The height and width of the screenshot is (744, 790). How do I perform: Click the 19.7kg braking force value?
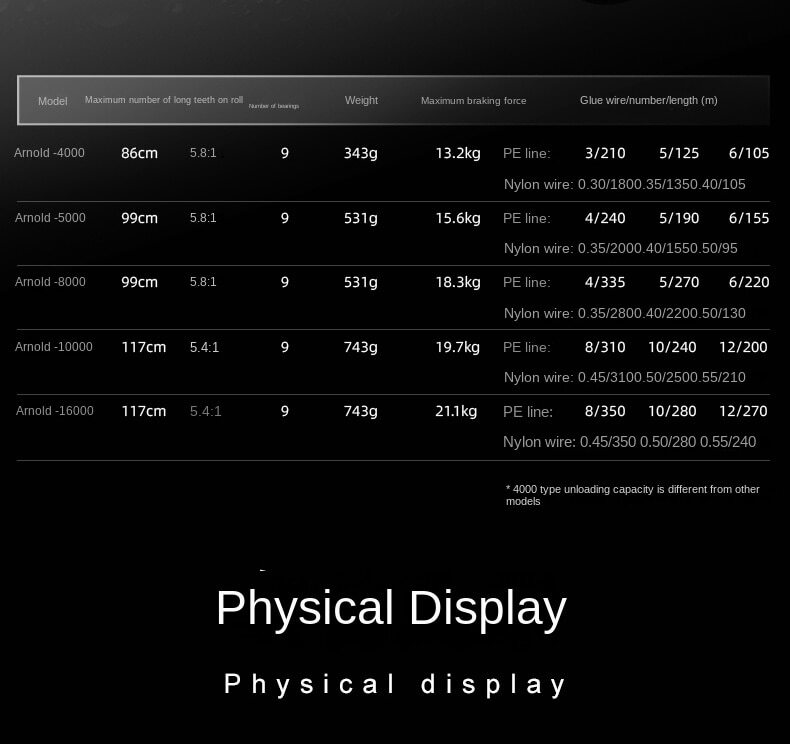(457, 347)
